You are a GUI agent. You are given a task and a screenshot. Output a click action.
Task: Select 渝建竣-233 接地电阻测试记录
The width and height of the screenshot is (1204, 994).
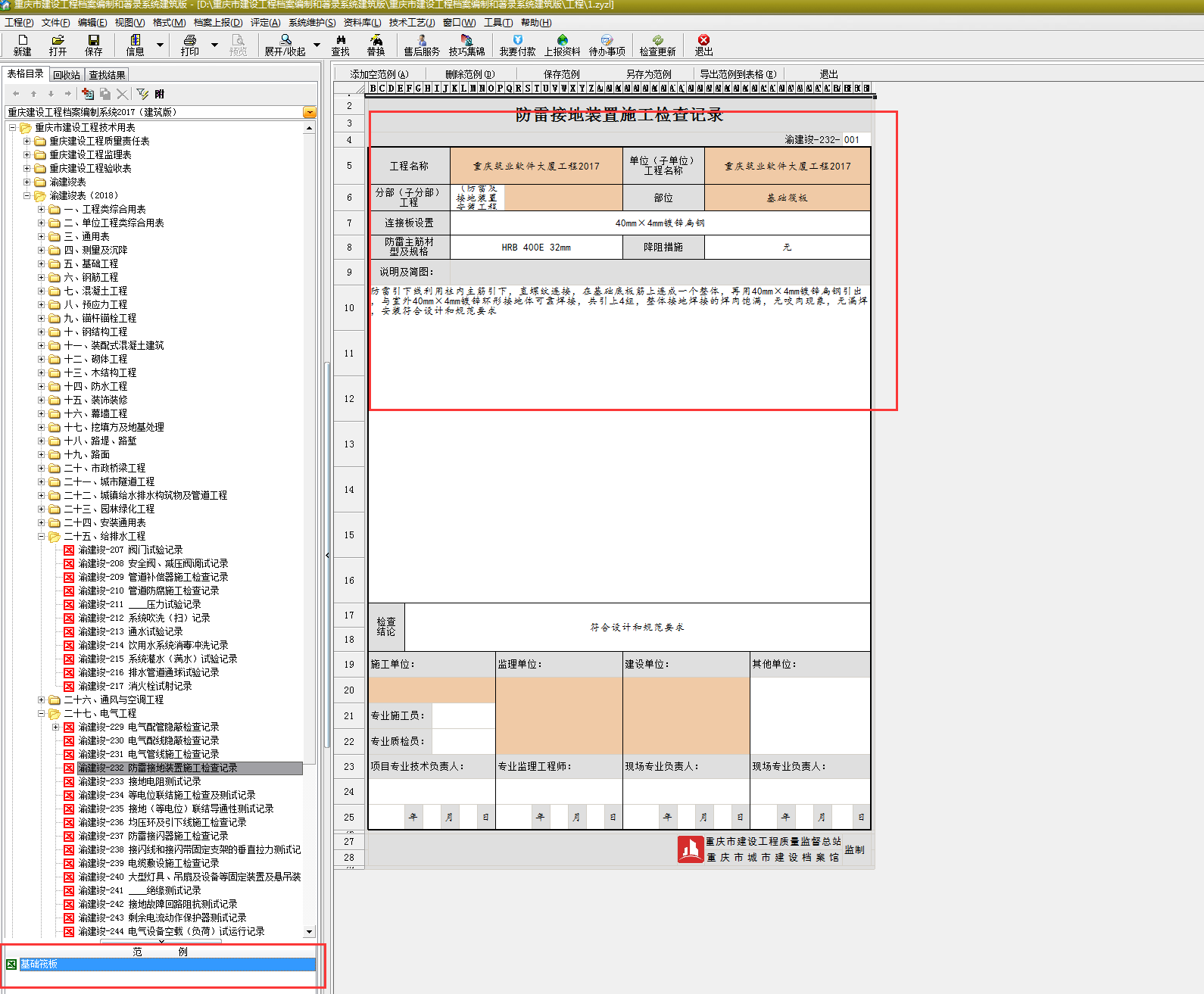pyautogui.click(x=139, y=781)
